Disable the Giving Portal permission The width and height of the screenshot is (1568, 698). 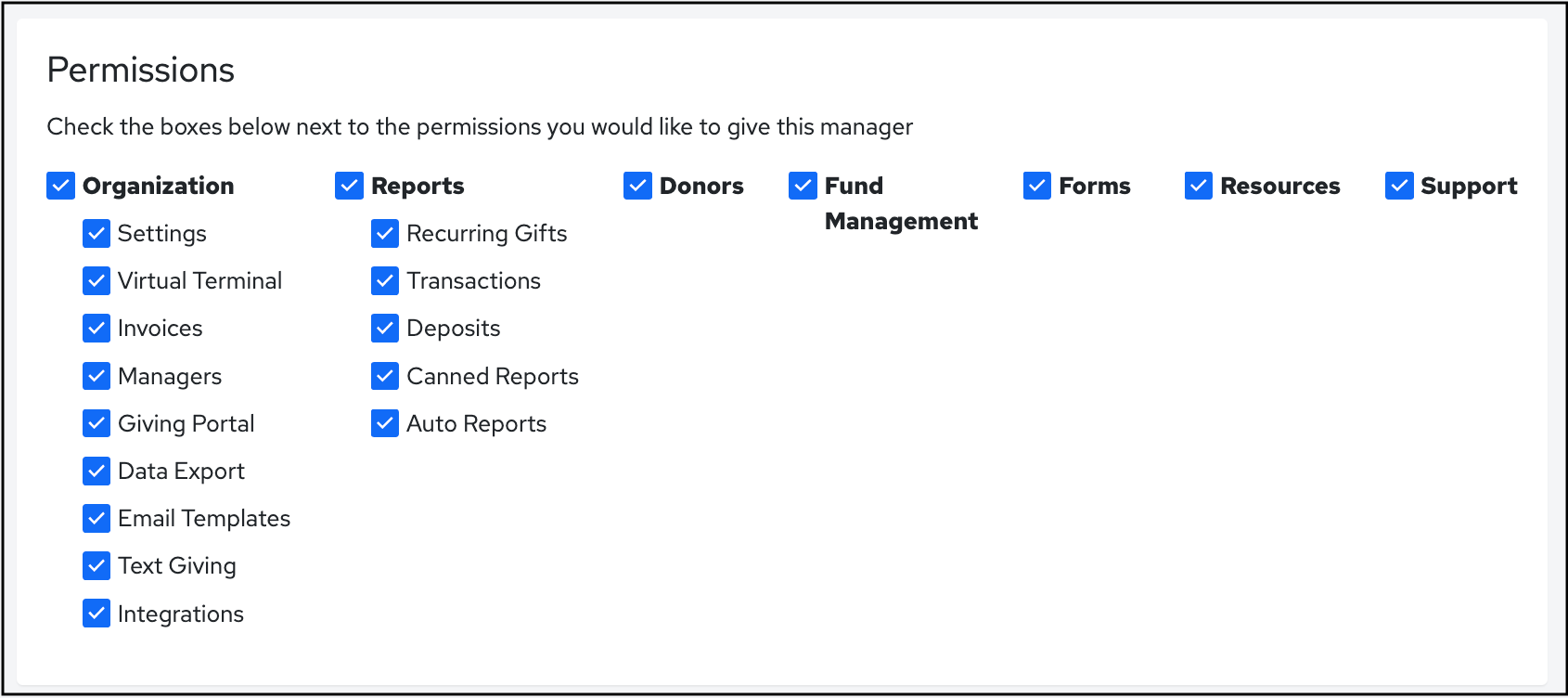click(96, 423)
